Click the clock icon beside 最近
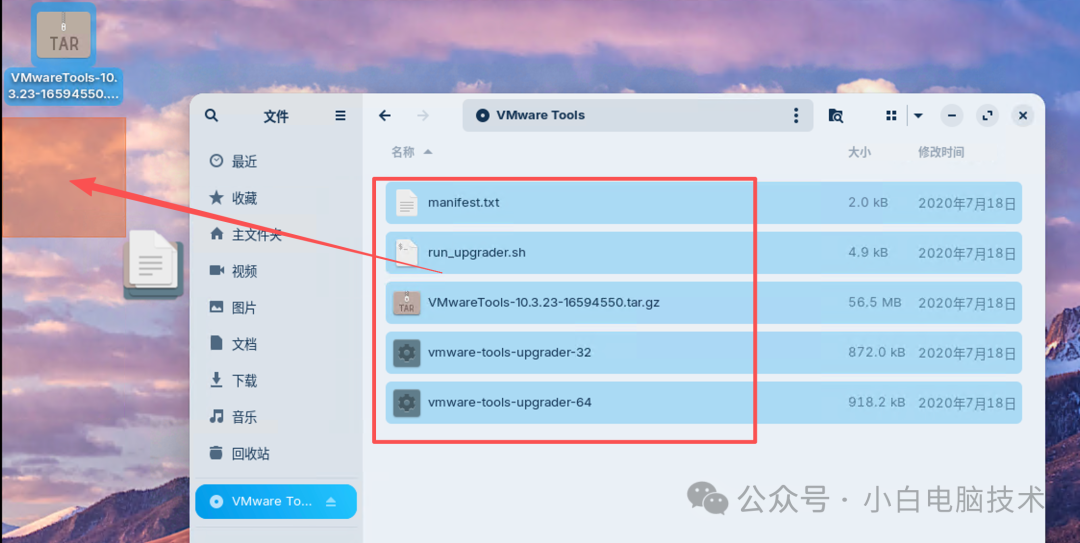The width and height of the screenshot is (1080, 543). click(x=216, y=161)
